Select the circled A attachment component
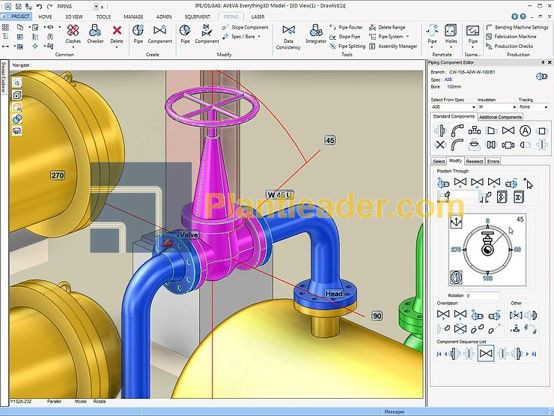The image size is (554, 416). pos(525,131)
